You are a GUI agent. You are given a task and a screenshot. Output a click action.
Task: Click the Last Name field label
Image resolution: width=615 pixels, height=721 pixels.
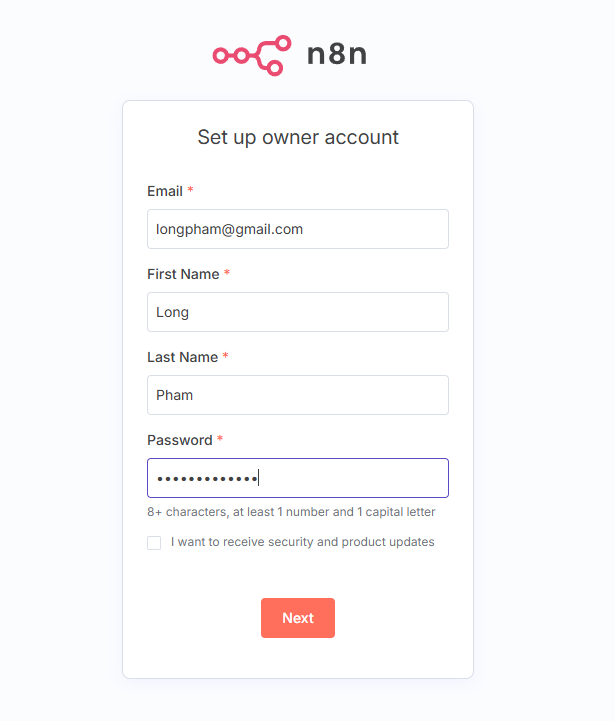coord(183,357)
